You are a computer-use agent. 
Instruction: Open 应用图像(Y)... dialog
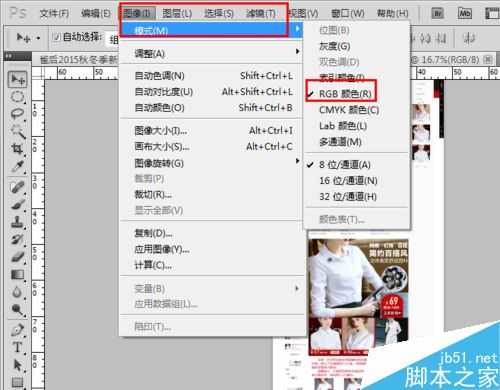pyautogui.click(x=211, y=249)
